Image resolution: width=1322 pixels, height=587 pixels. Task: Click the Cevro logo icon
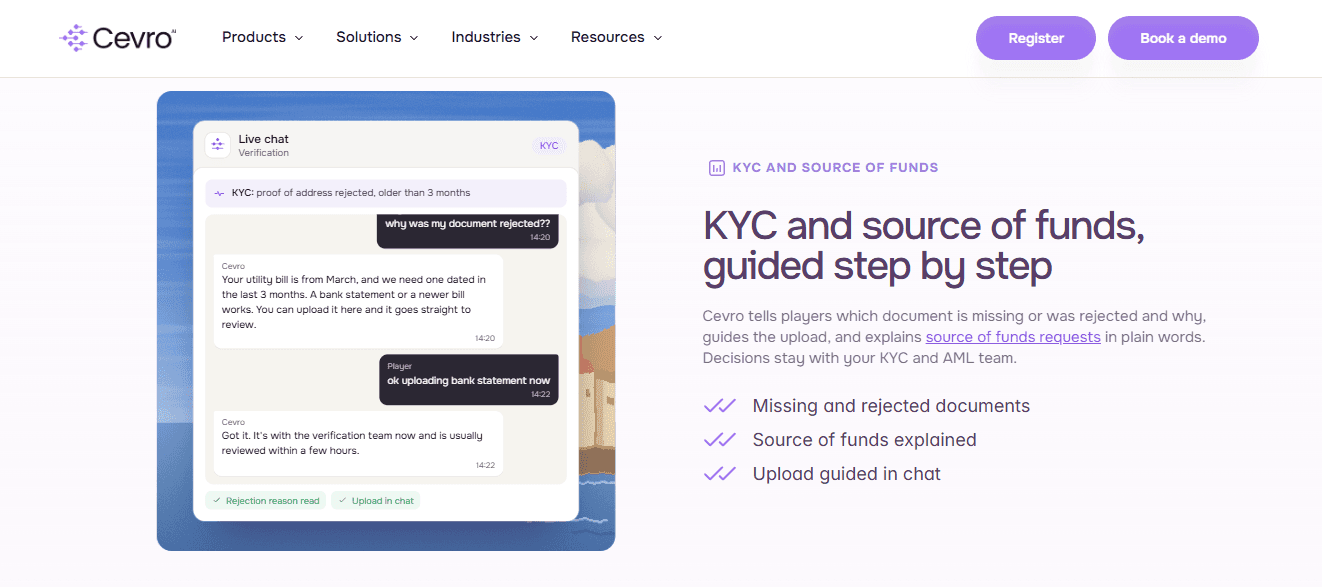(x=74, y=38)
